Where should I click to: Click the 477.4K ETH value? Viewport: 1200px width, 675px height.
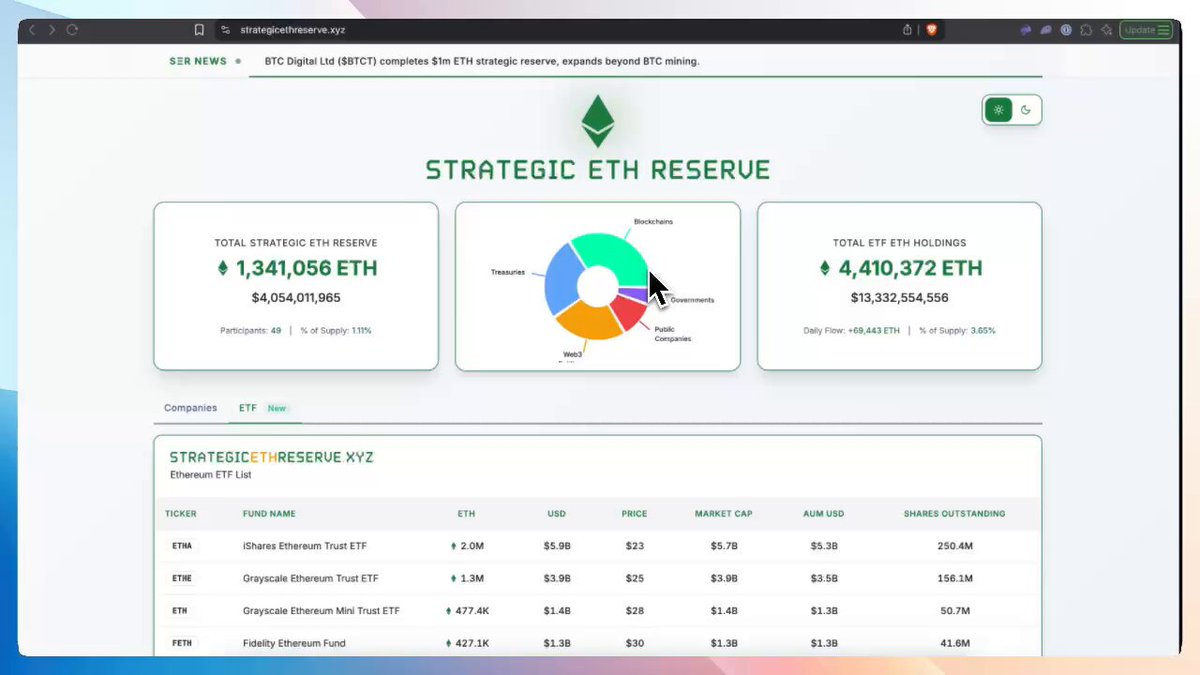(x=473, y=610)
